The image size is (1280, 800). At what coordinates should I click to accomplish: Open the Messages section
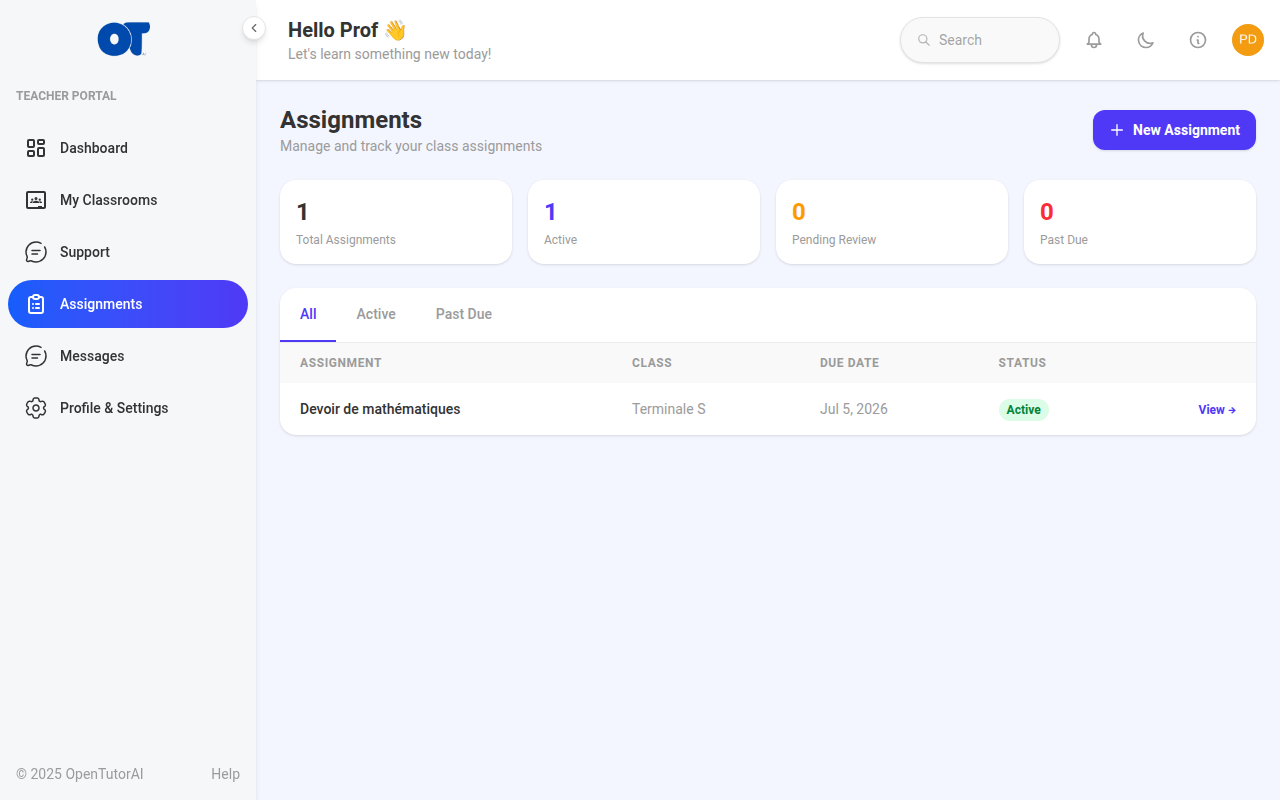(128, 356)
